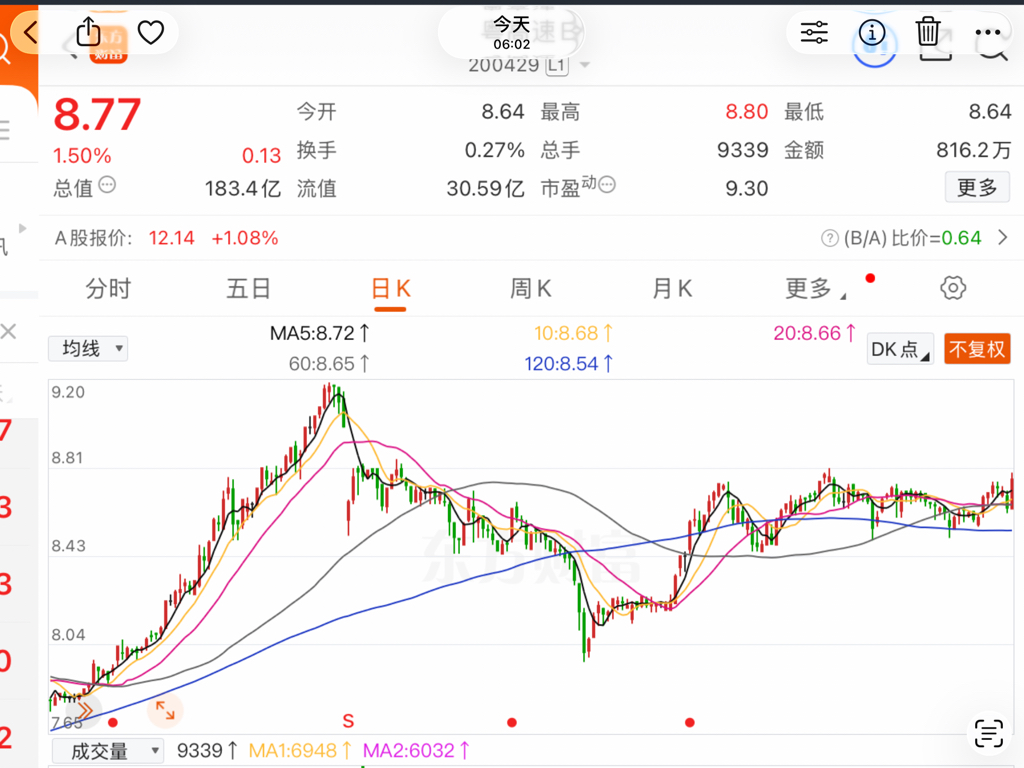Tap the live text scan icon
Viewport: 1024px width, 768px height.
pyautogui.click(x=988, y=733)
